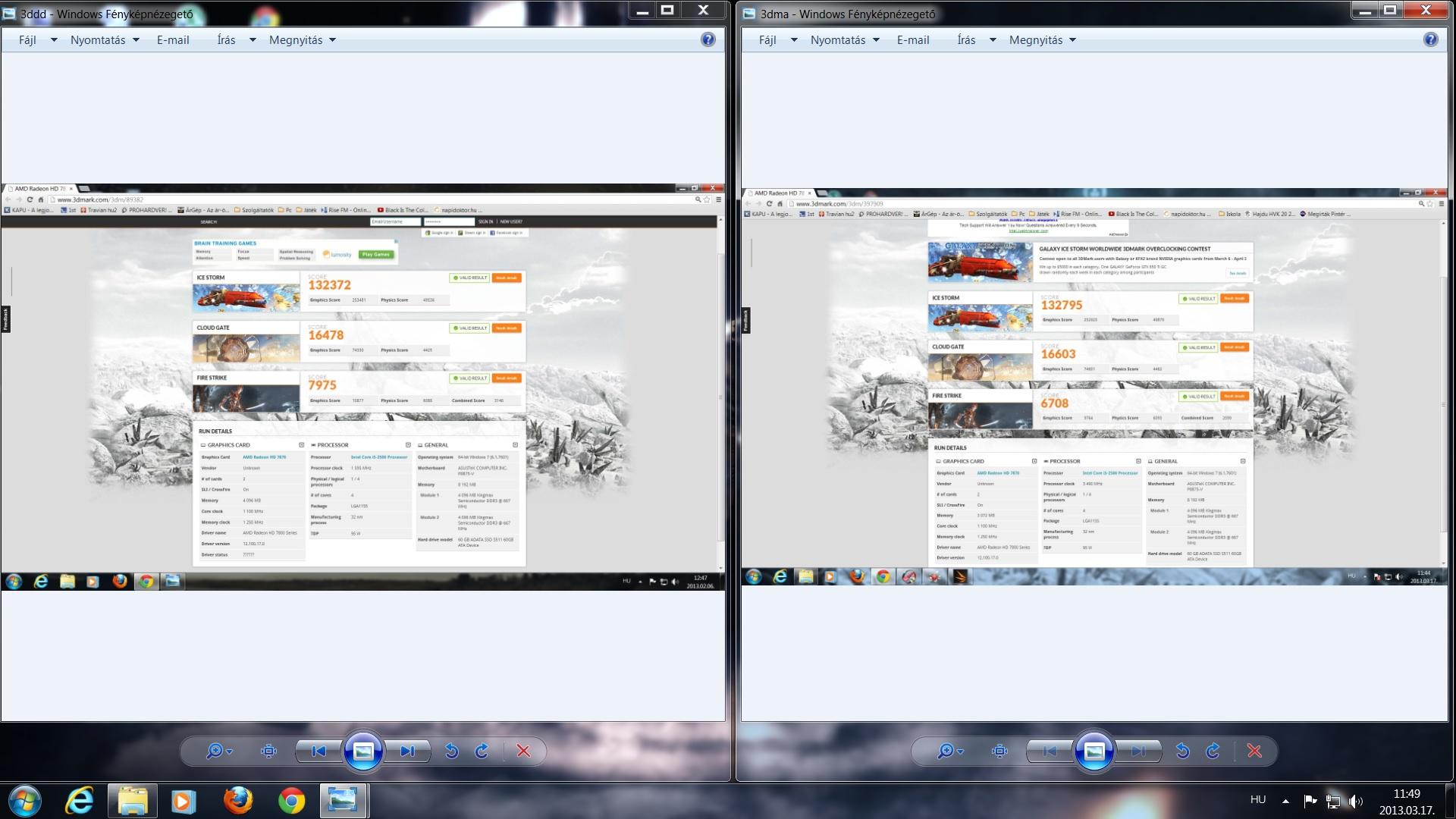Switch to Photo Viewer taskbar button
Image resolution: width=1456 pixels, height=819 pixels.
click(344, 801)
